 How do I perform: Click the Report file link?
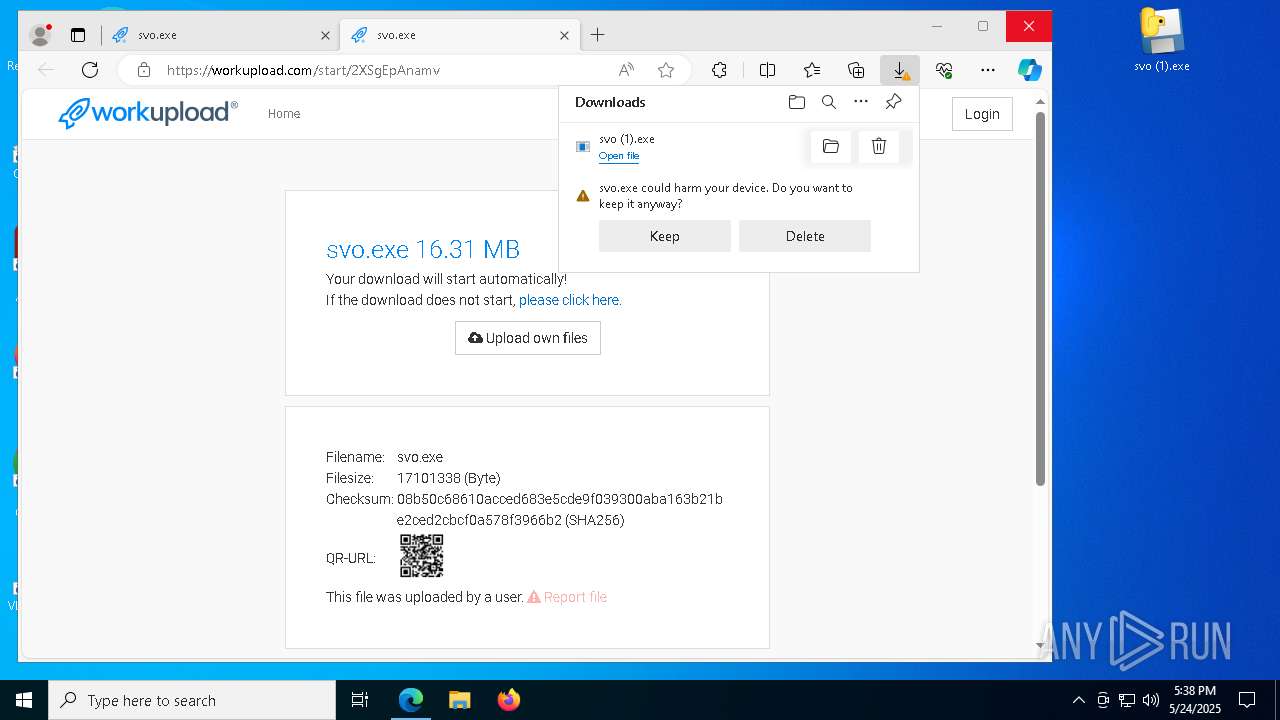567,597
